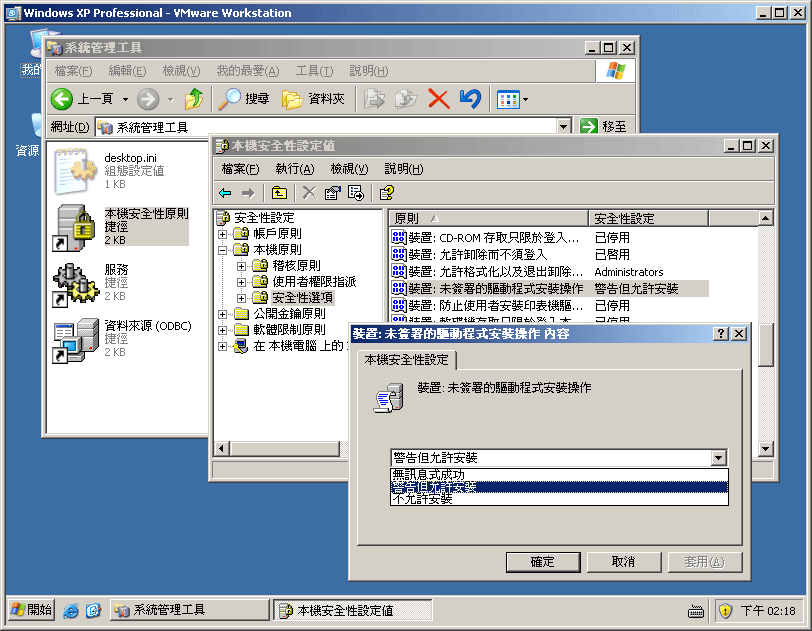
Task: Open the driver install behavior combo box arrow
Action: (x=718, y=458)
